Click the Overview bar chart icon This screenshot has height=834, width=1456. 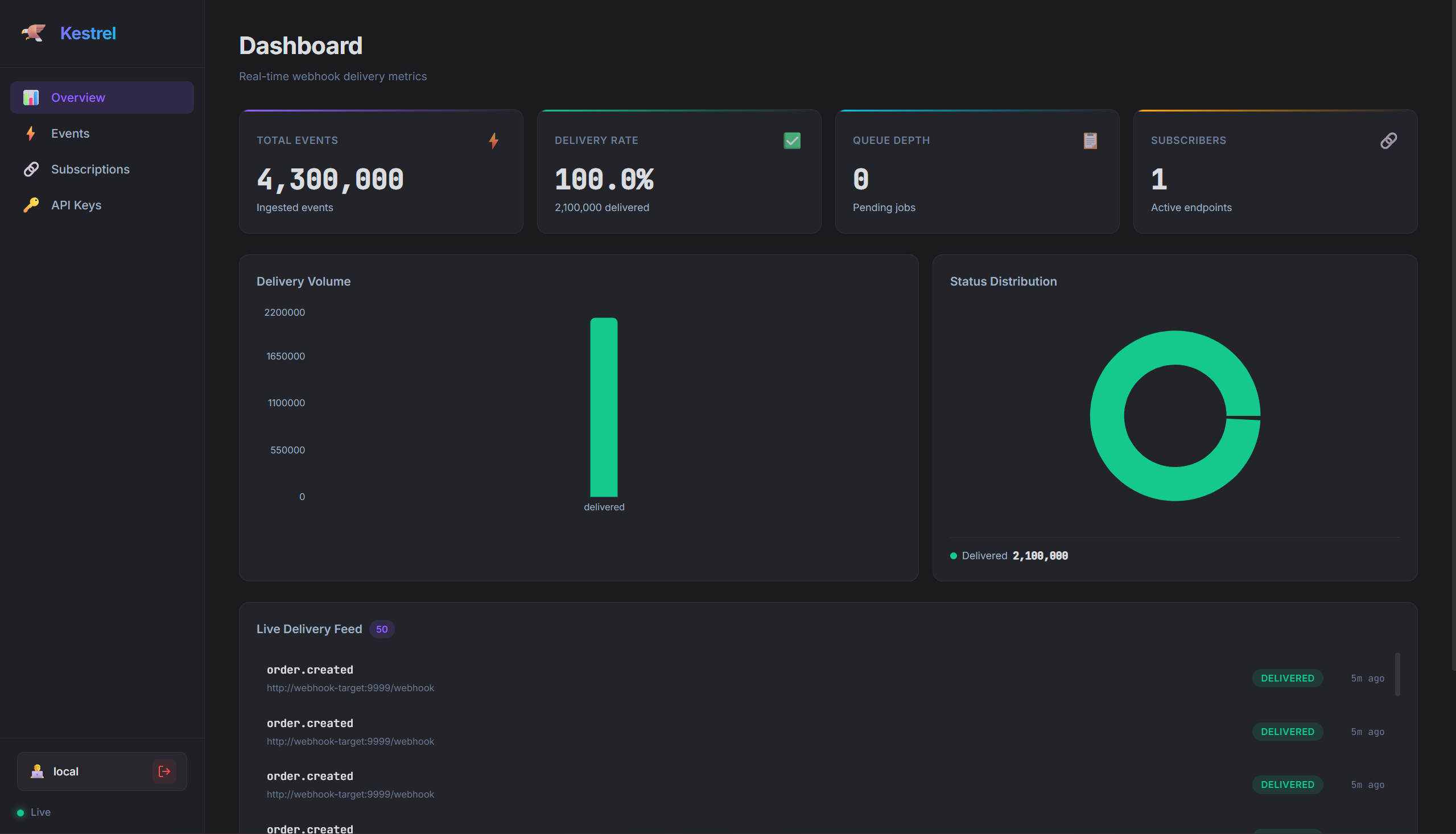pyautogui.click(x=31, y=97)
